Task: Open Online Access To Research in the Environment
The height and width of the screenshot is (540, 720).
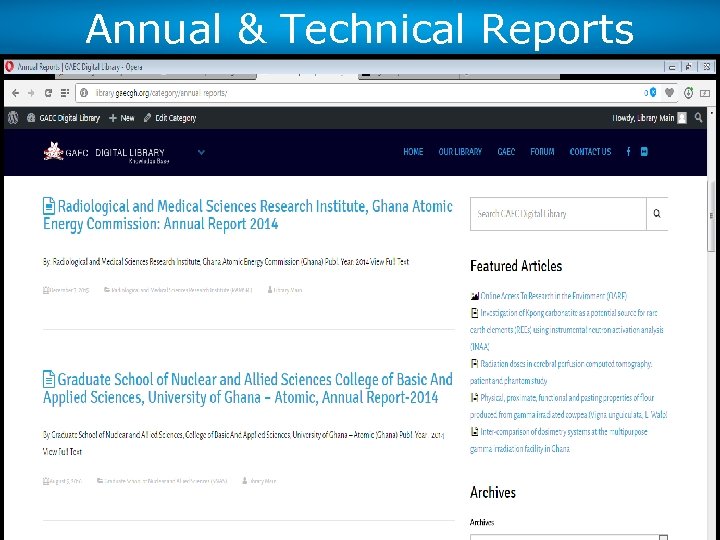Action: 553,296
